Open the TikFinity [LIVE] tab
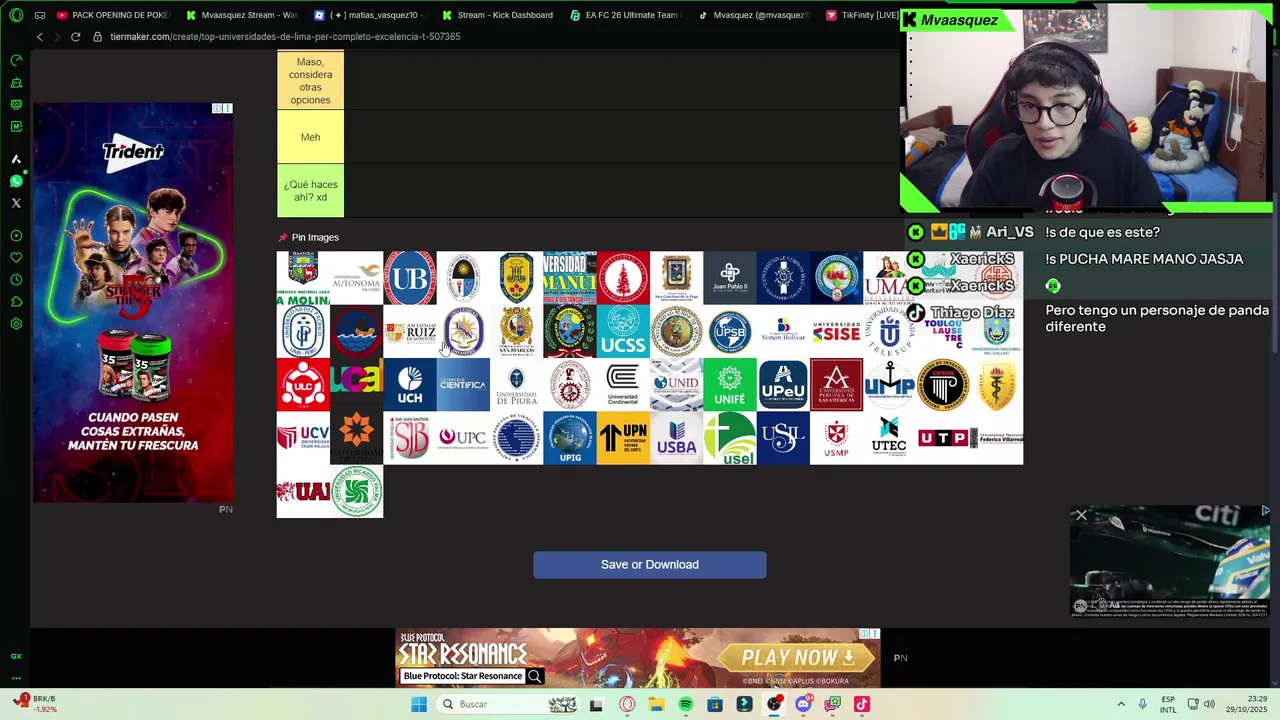Viewport: 1280px width, 720px height. click(x=861, y=15)
